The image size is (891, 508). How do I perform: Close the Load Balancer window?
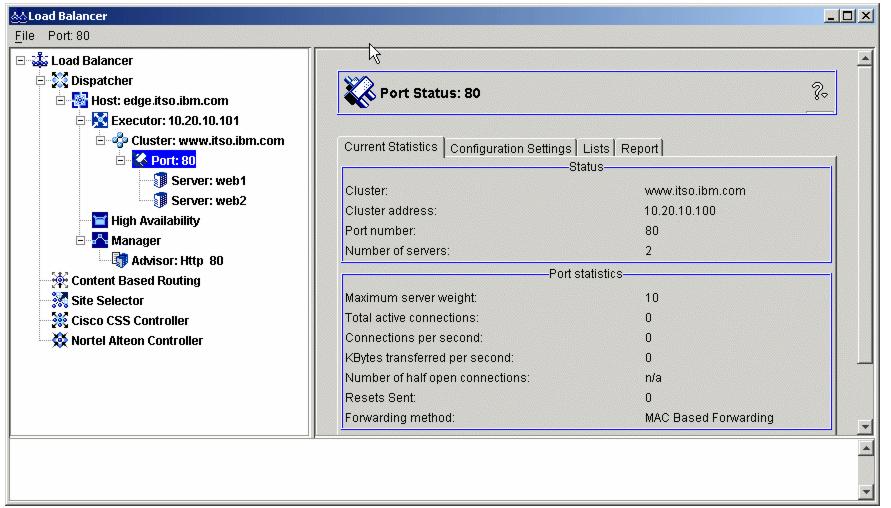coord(865,16)
